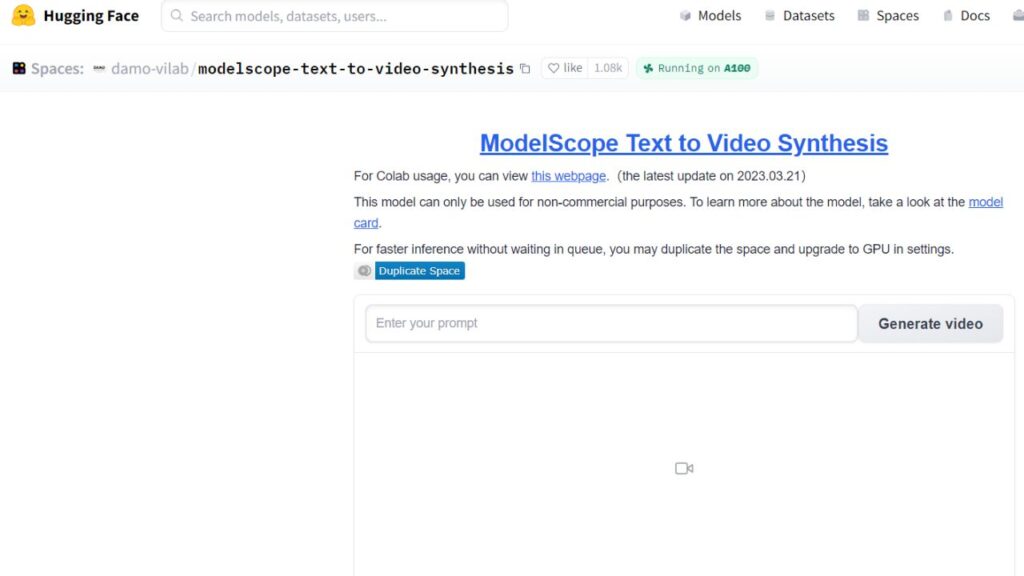Click the running fan status icon
Image resolution: width=1024 pixels, height=576 pixels.
pyautogui.click(x=648, y=68)
